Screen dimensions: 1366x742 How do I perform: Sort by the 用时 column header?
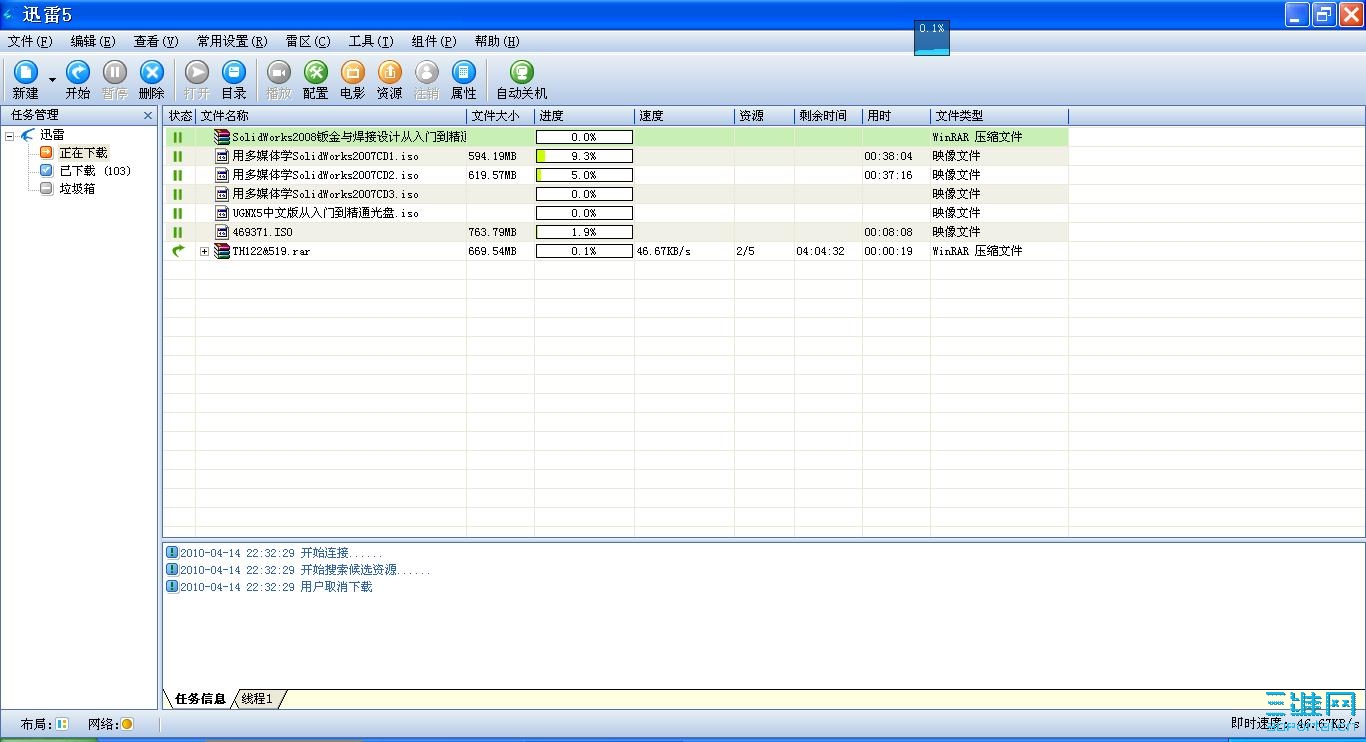[896, 116]
